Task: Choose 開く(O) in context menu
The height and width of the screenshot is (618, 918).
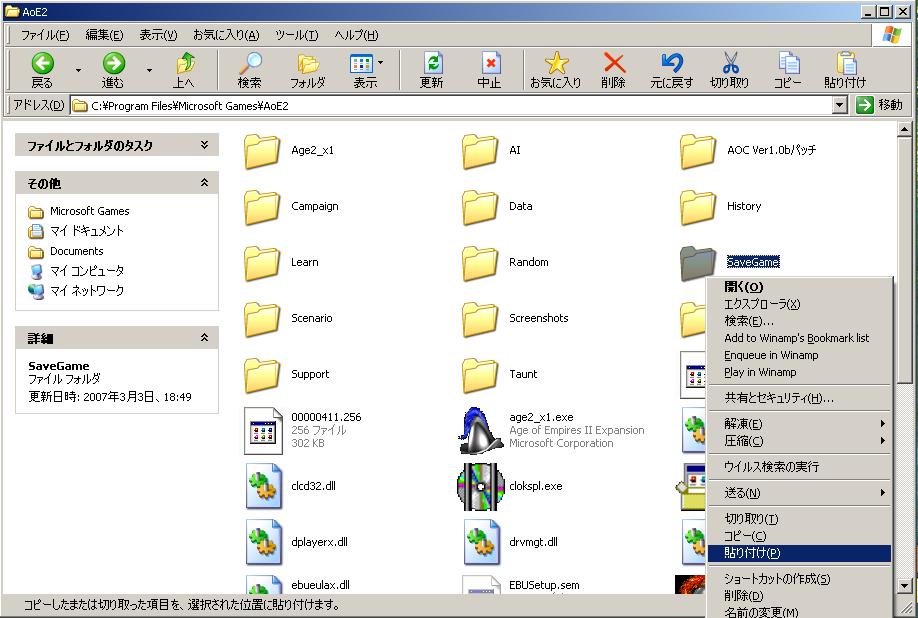Action: 799,287
